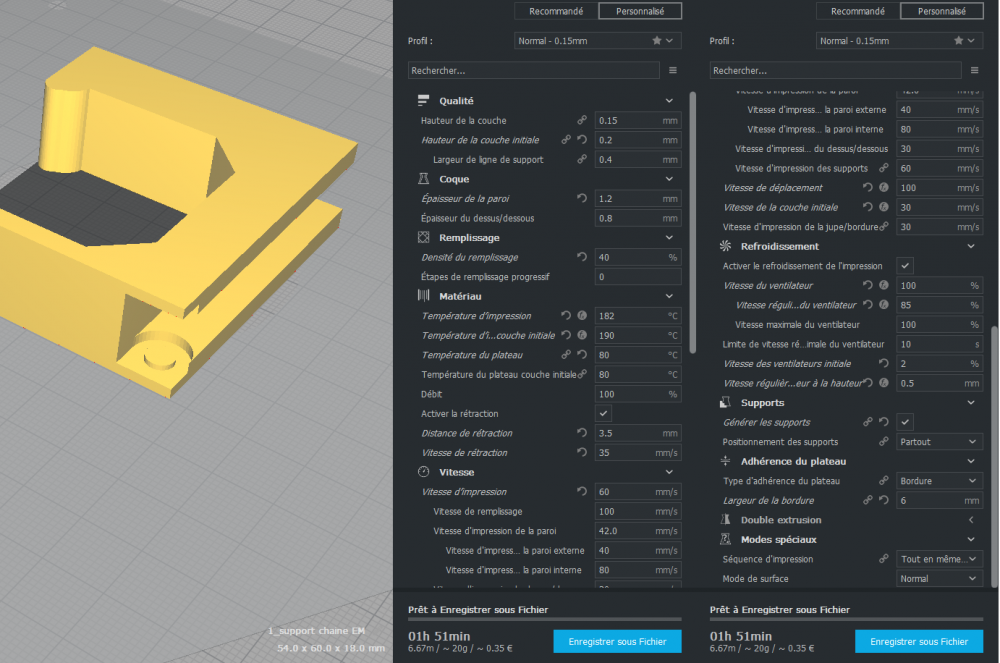The image size is (1000, 663).
Task: Switch to Recommandé tab in left panel
Action: point(556,11)
